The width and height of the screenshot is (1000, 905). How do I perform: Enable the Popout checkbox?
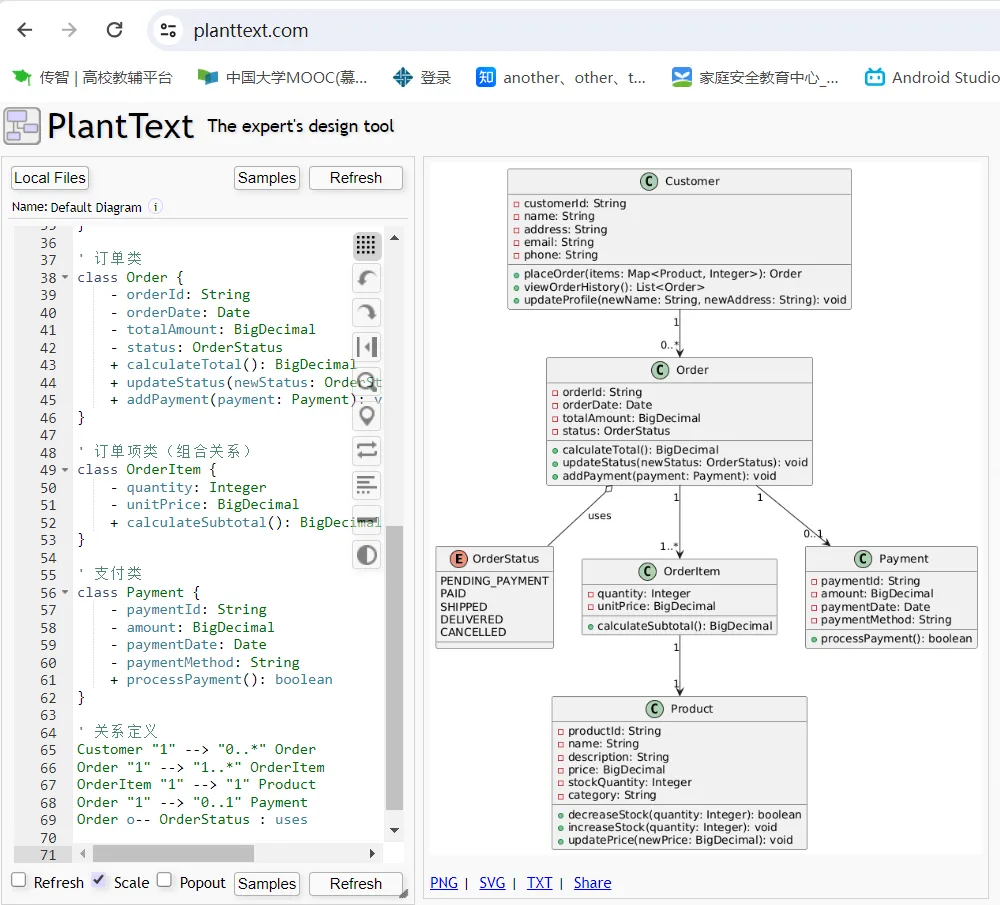click(165, 880)
